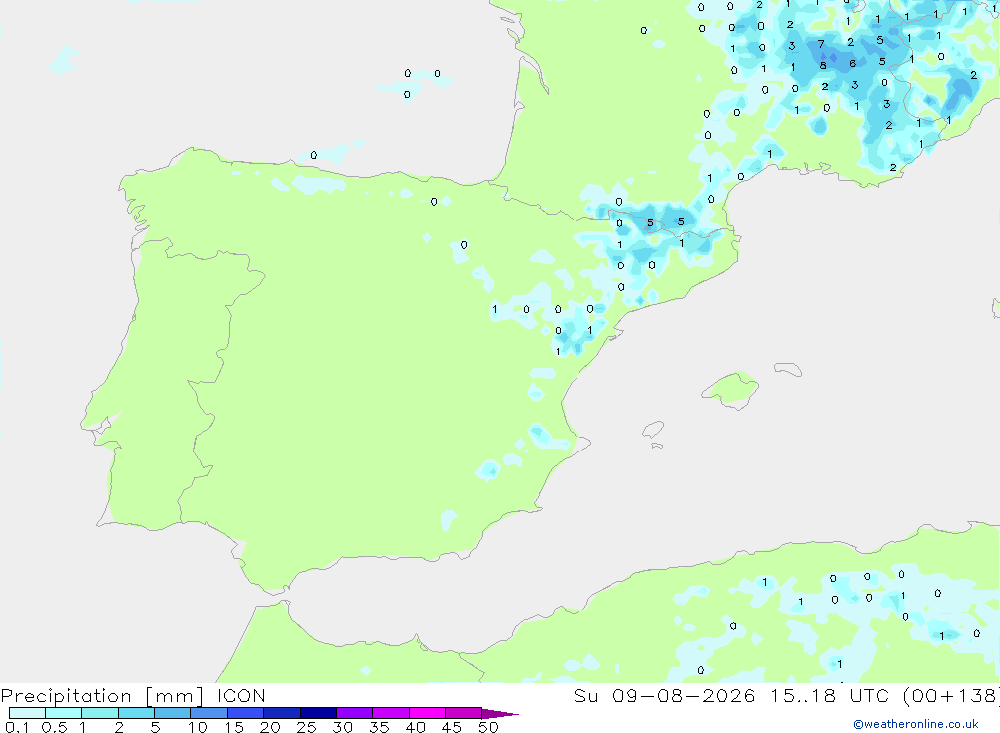Screen dimensions: 1000x733
Task: Click the ICON model name label
Action: pyautogui.click(x=241, y=695)
